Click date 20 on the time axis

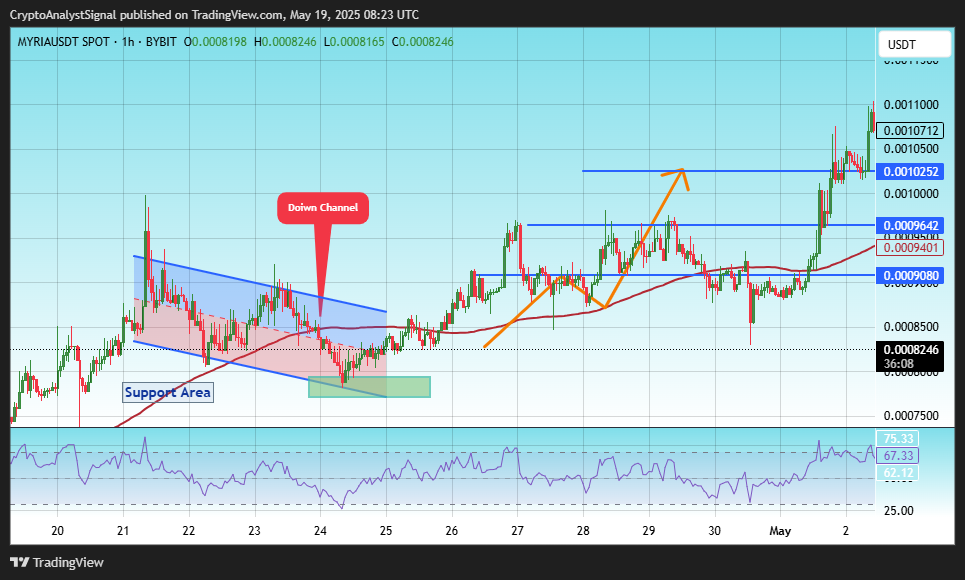coord(57,531)
